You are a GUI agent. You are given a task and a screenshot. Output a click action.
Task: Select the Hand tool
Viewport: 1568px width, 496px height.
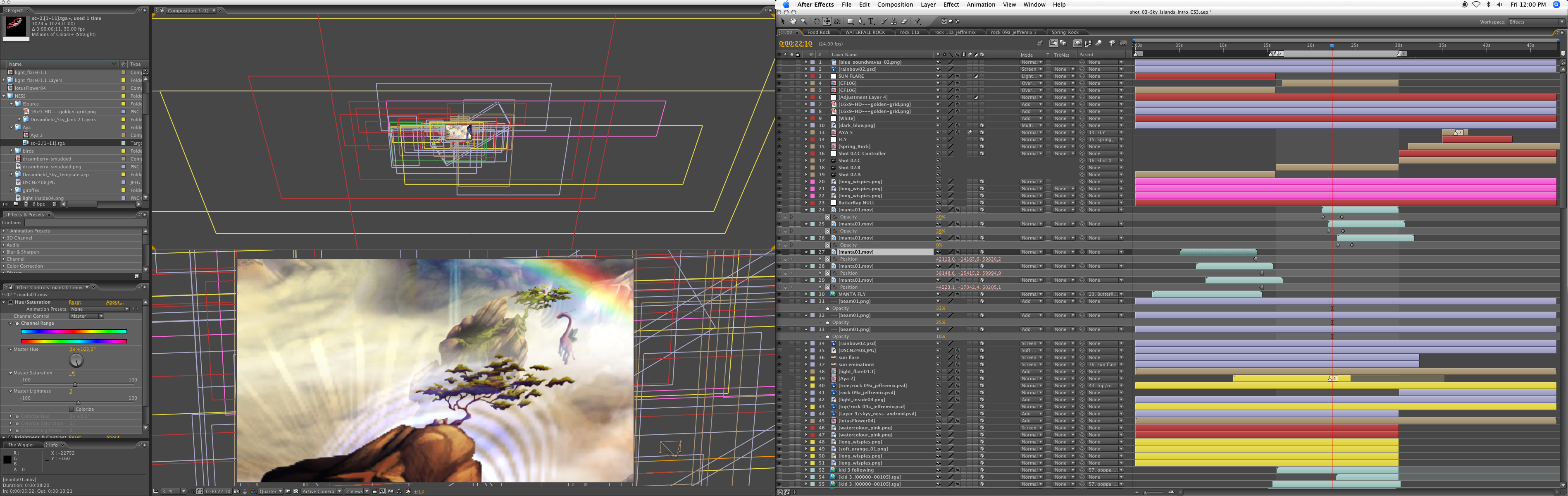(793, 22)
